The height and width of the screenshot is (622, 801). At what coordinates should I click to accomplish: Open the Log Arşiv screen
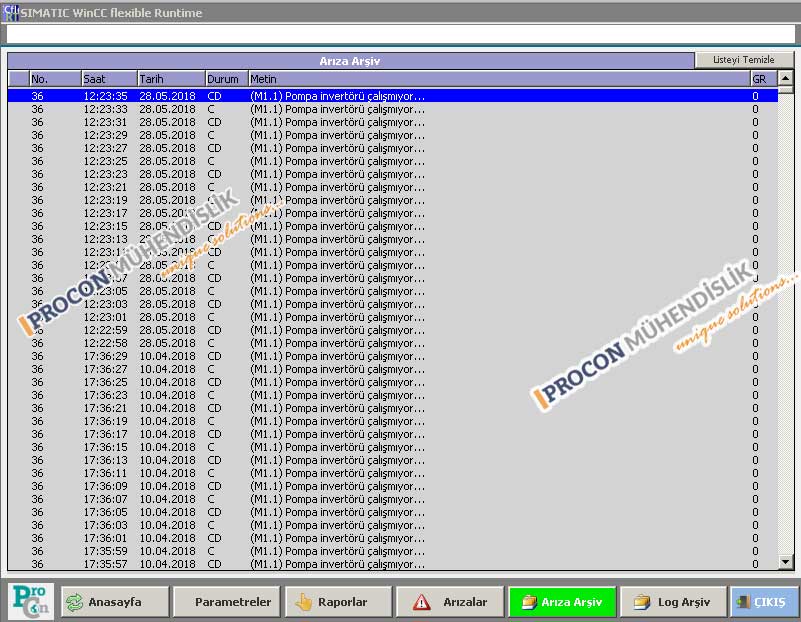point(673,602)
